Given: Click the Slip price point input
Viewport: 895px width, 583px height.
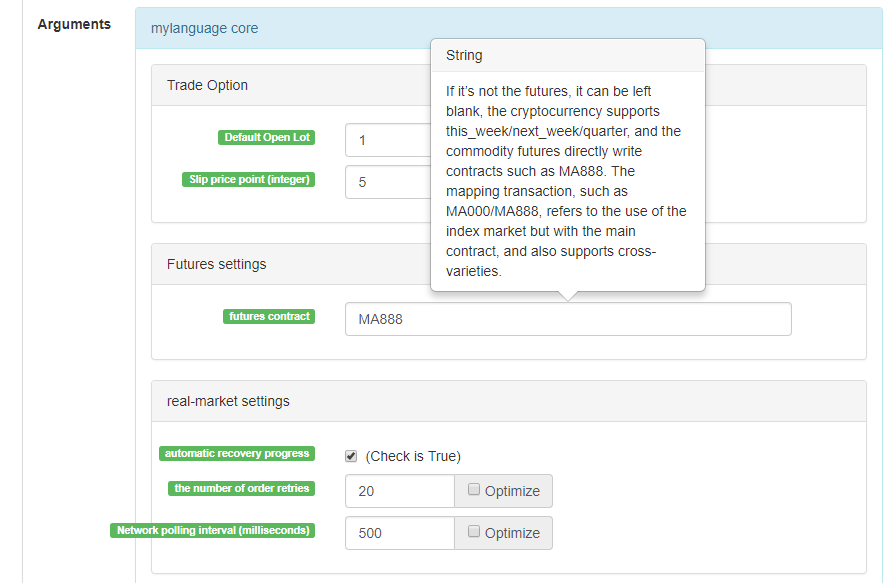Looking at the screenshot, I should tap(386, 183).
